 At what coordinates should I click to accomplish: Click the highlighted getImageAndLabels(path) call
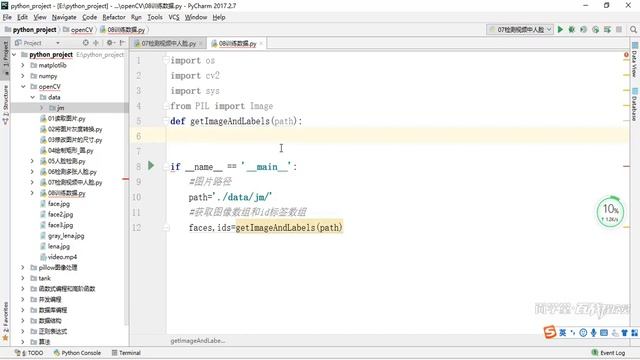pyautogui.click(x=289, y=227)
